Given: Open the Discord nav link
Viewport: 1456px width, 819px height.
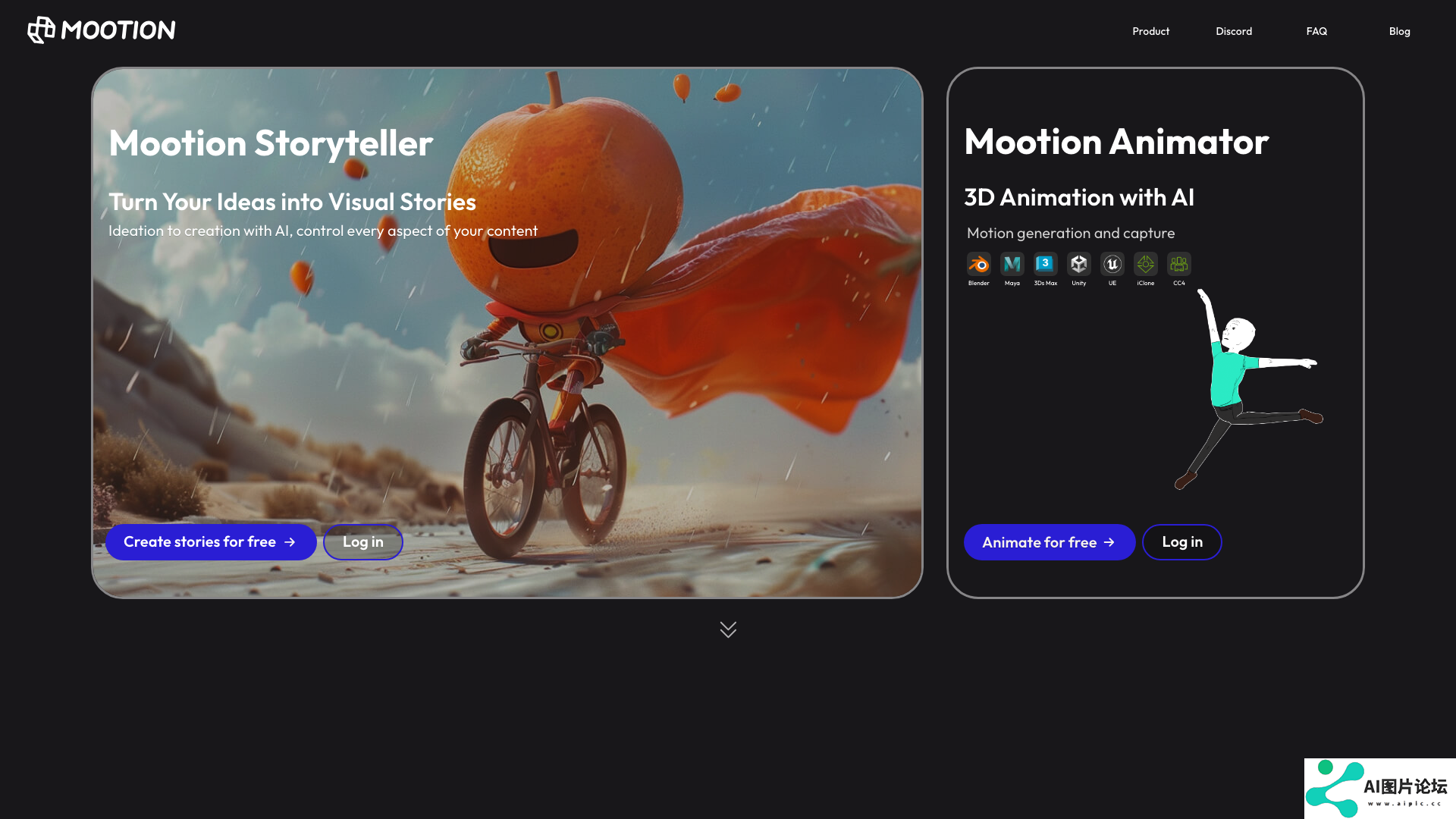Looking at the screenshot, I should pos(1234,31).
